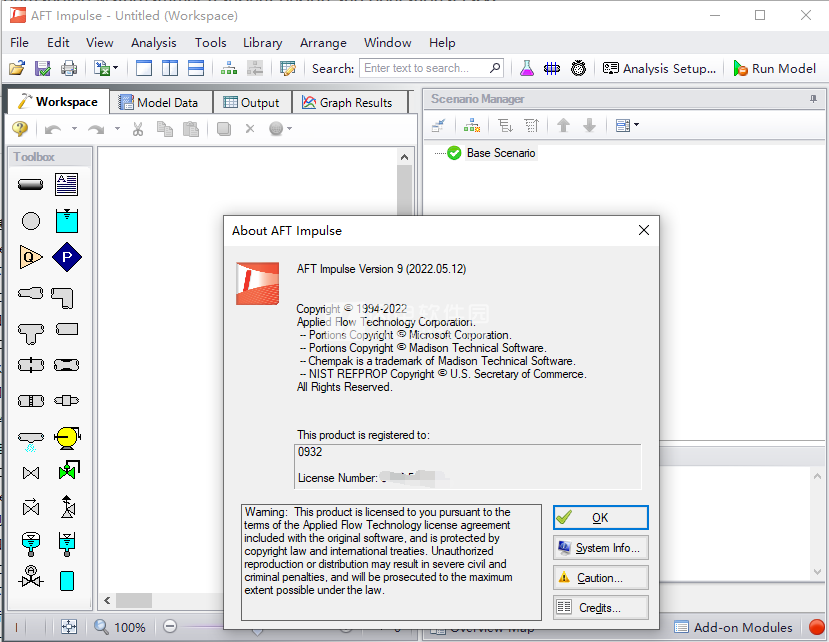Open the Redo history dropdown arrow
Image resolution: width=829 pixels, height=642 pixels.
click(x=117, y=129)
